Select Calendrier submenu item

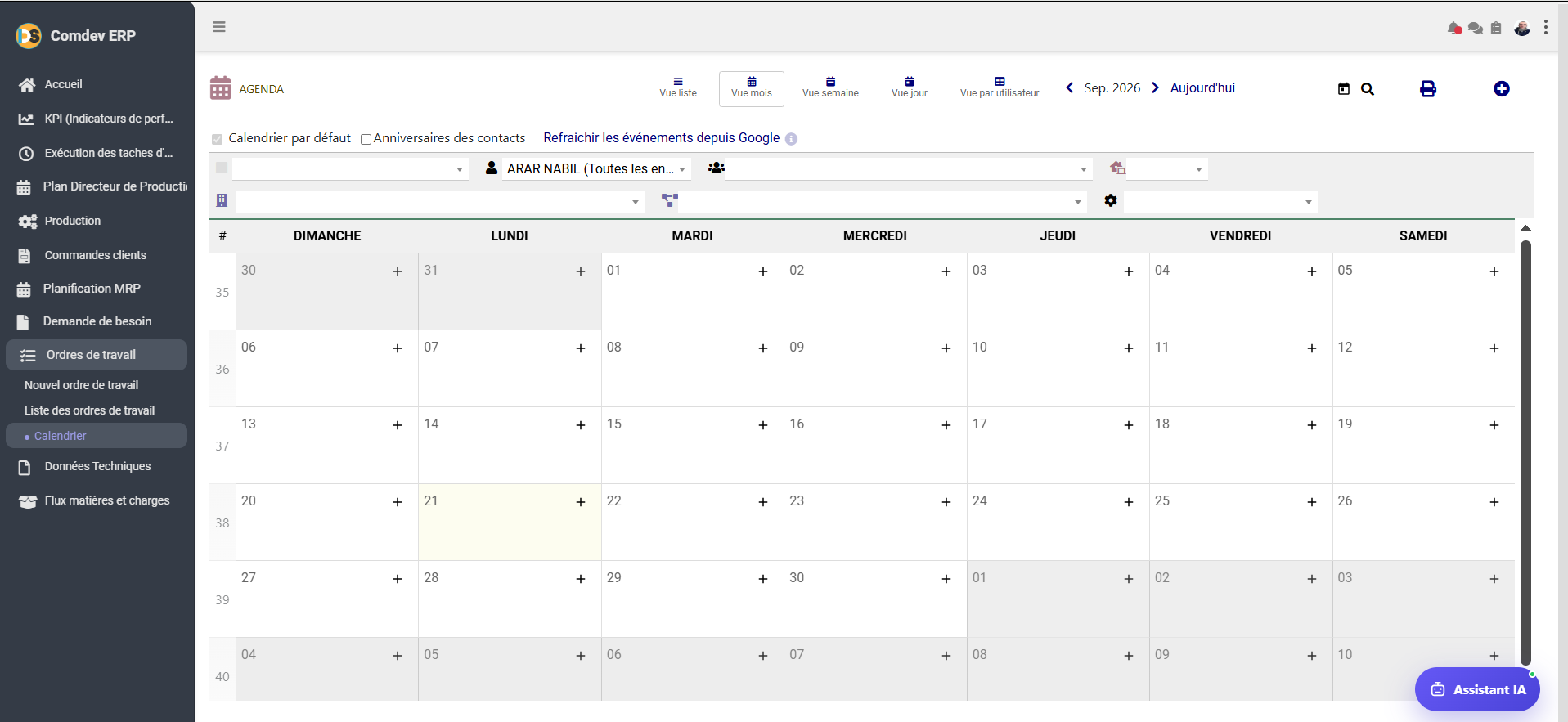(97, 436)
